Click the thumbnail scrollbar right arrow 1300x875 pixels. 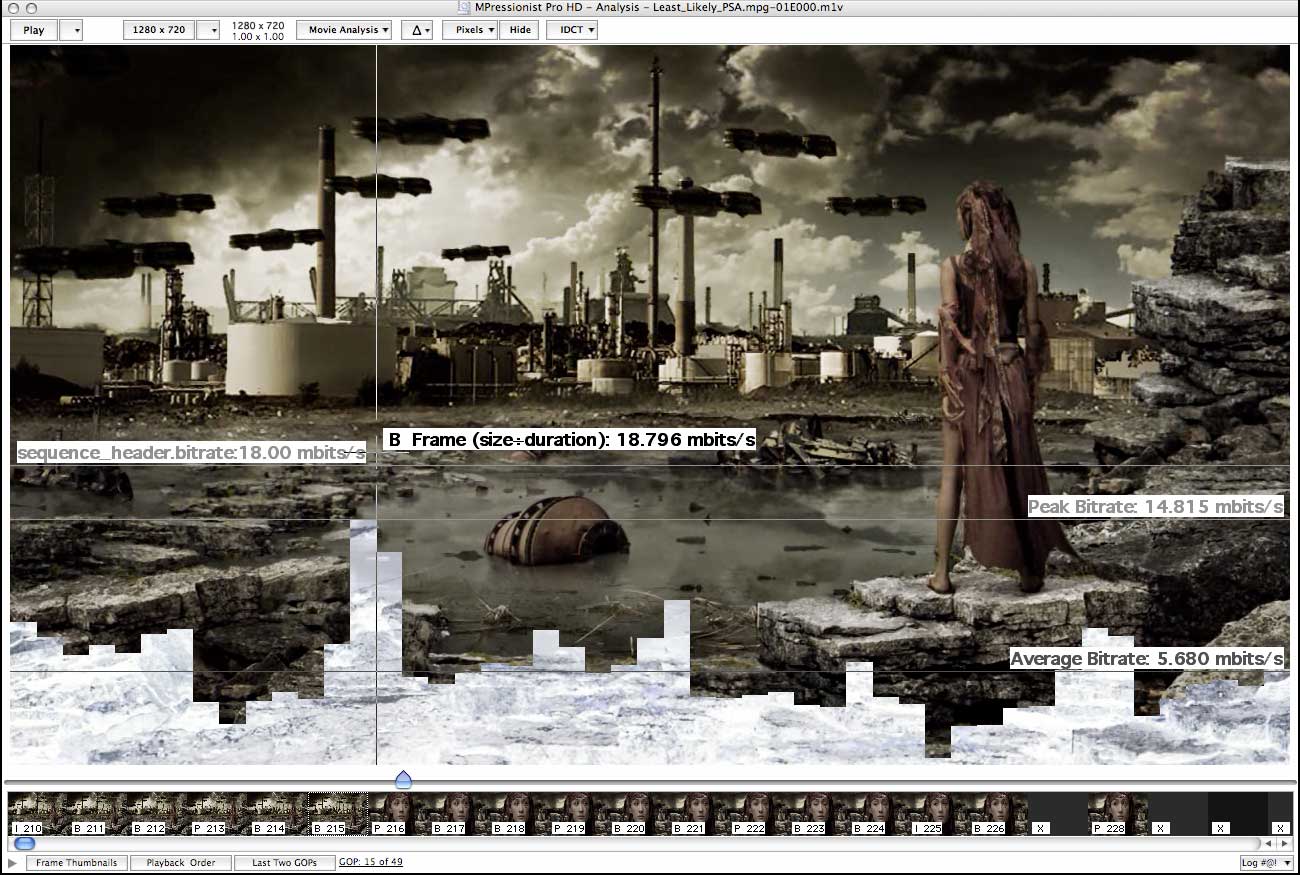1284,844
